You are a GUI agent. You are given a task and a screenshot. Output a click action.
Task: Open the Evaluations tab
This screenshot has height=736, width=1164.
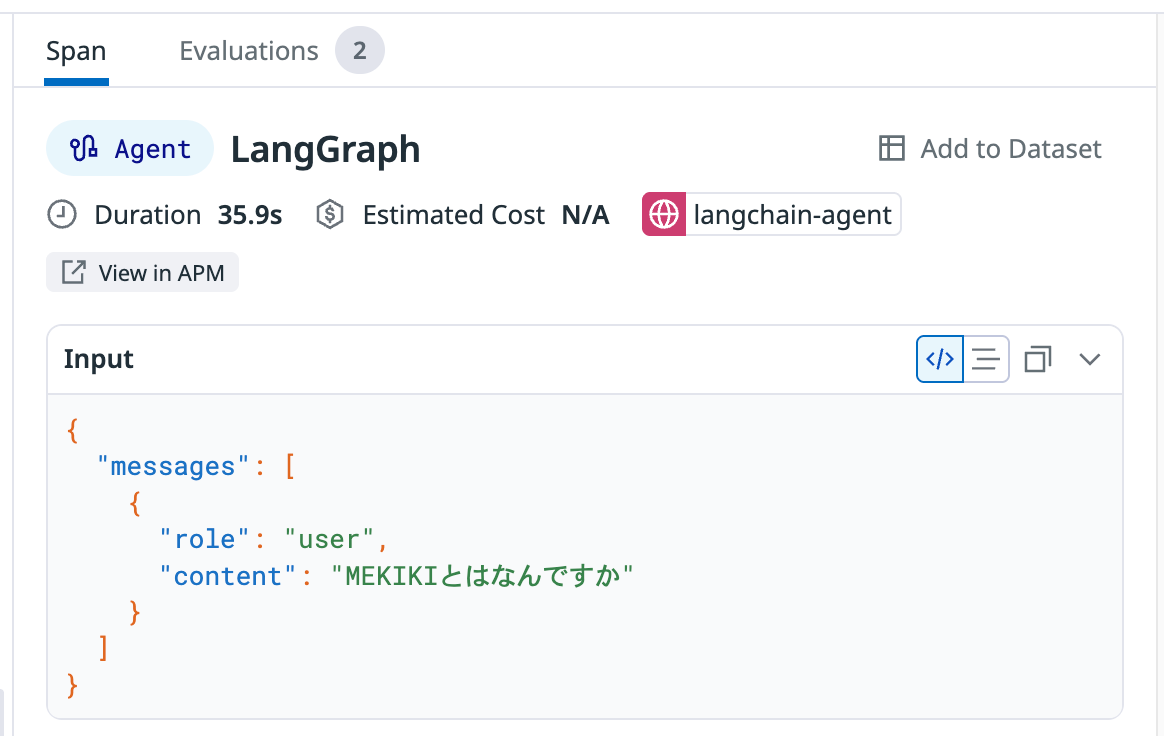coord(248,51)
